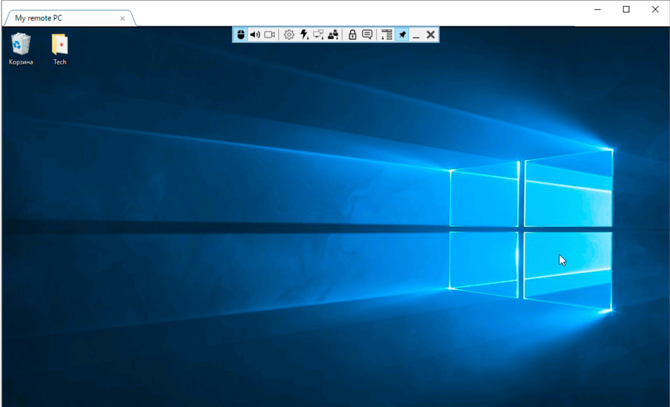This screenshot has width=670, height=407.
Task: Open lightning bolt actions menu
Action: tap(304, 35)
